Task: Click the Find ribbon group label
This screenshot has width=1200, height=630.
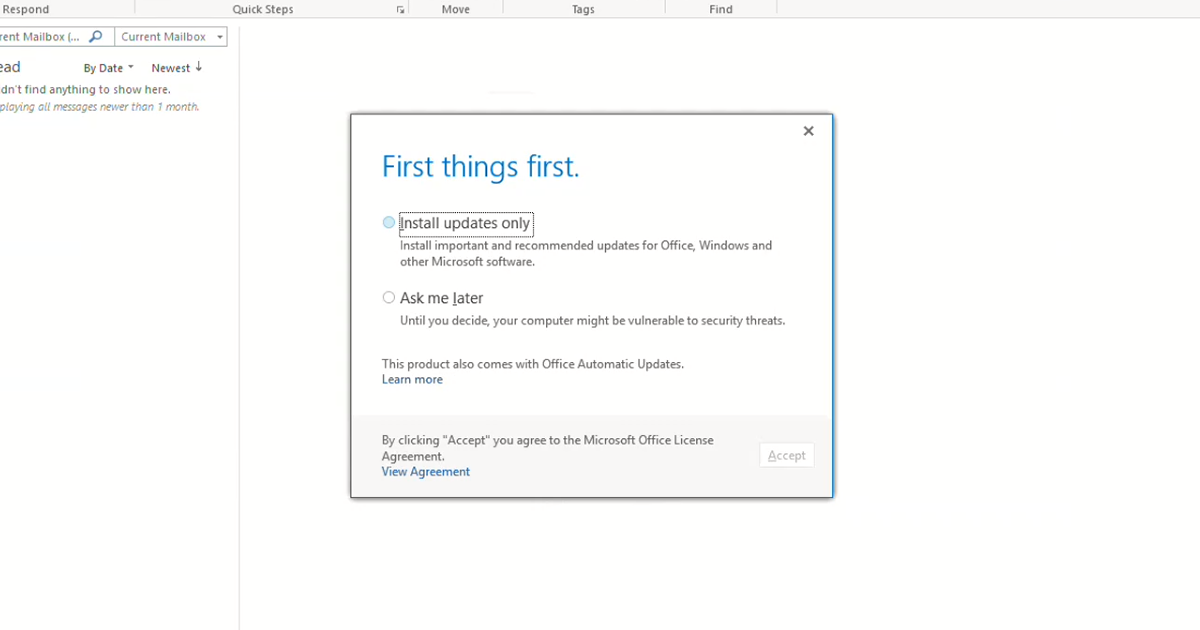Action: [x=721, y=9]
